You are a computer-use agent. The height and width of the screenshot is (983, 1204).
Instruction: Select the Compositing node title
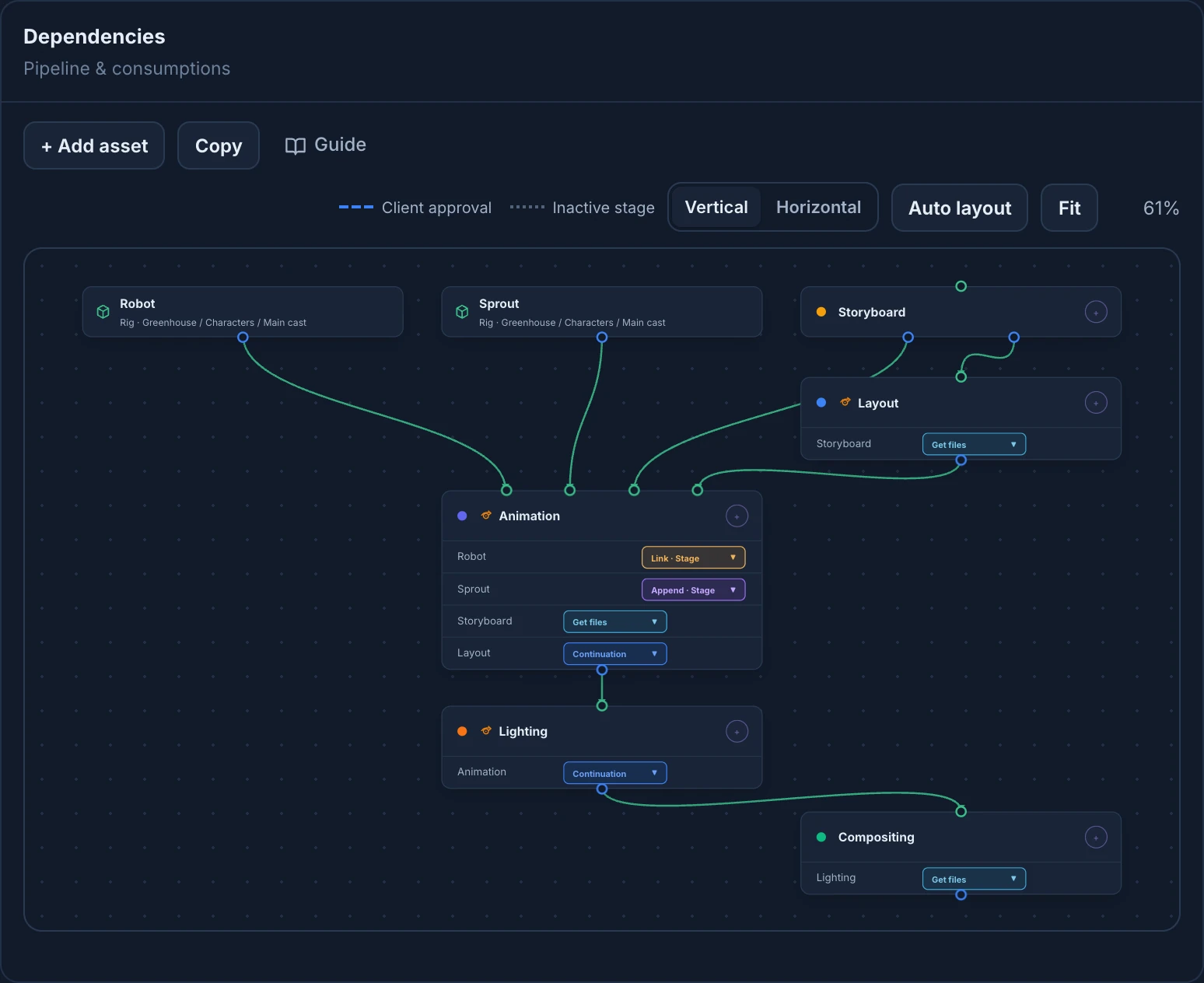pos(877,838)
